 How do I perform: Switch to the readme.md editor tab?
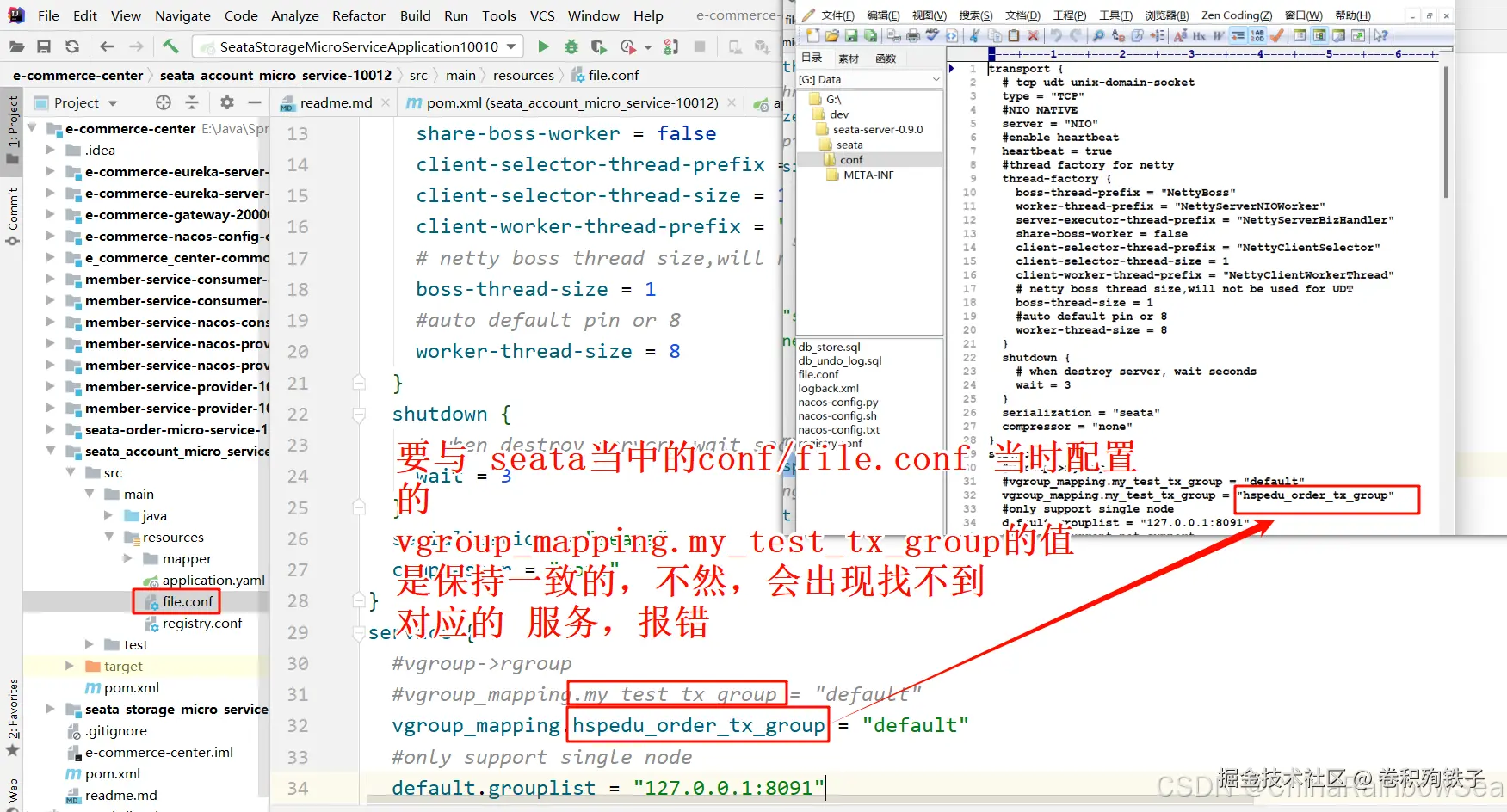point(336,102)
